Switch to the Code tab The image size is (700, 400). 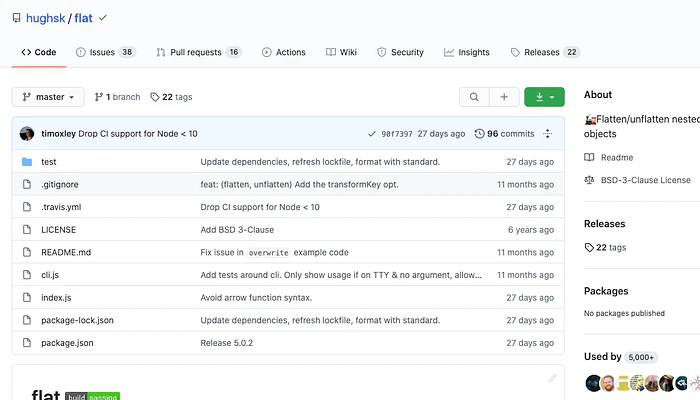pos(39,52)
